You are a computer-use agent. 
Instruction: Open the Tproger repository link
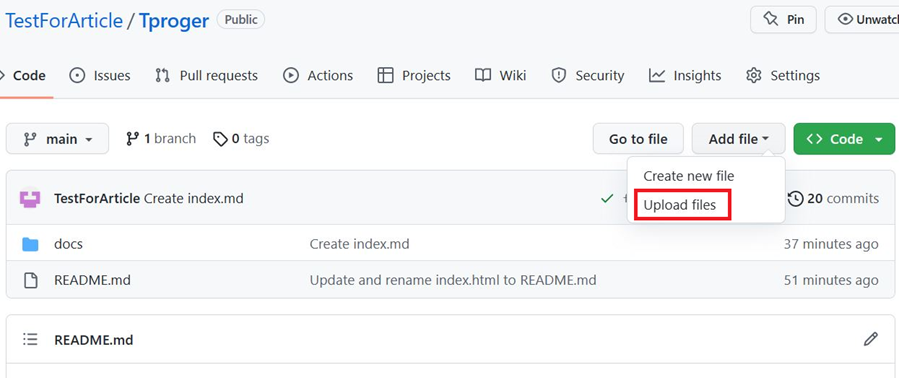click(x=174, y=21)
